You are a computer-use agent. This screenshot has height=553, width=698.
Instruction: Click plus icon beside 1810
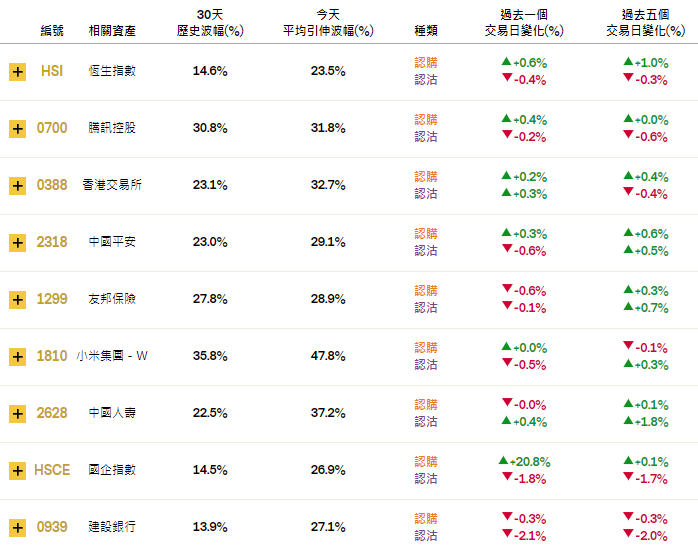coord(17,357)
